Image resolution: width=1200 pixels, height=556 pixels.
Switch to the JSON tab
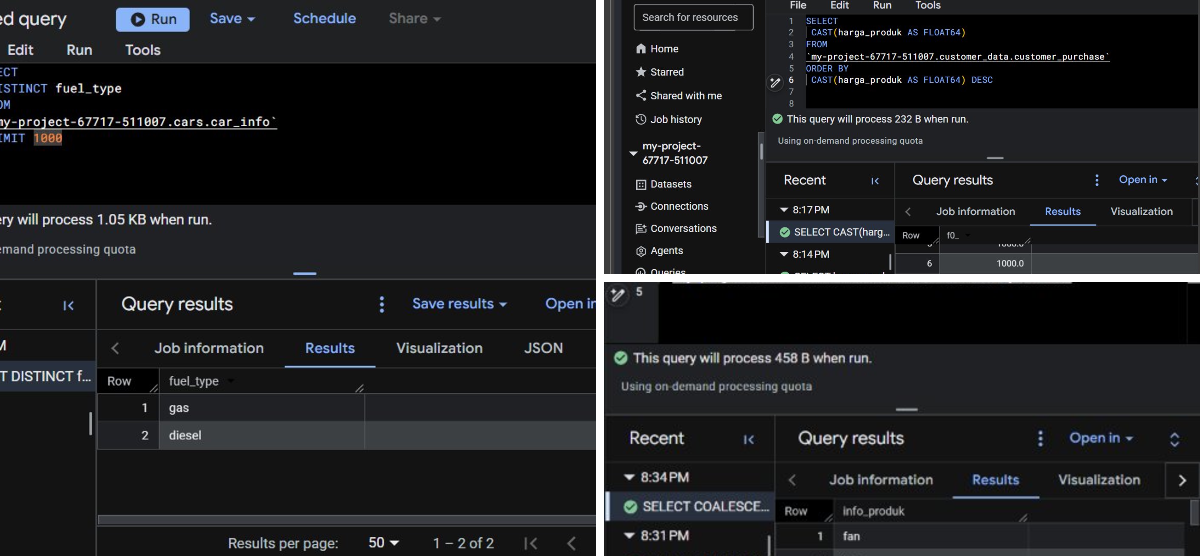[543, 348]
